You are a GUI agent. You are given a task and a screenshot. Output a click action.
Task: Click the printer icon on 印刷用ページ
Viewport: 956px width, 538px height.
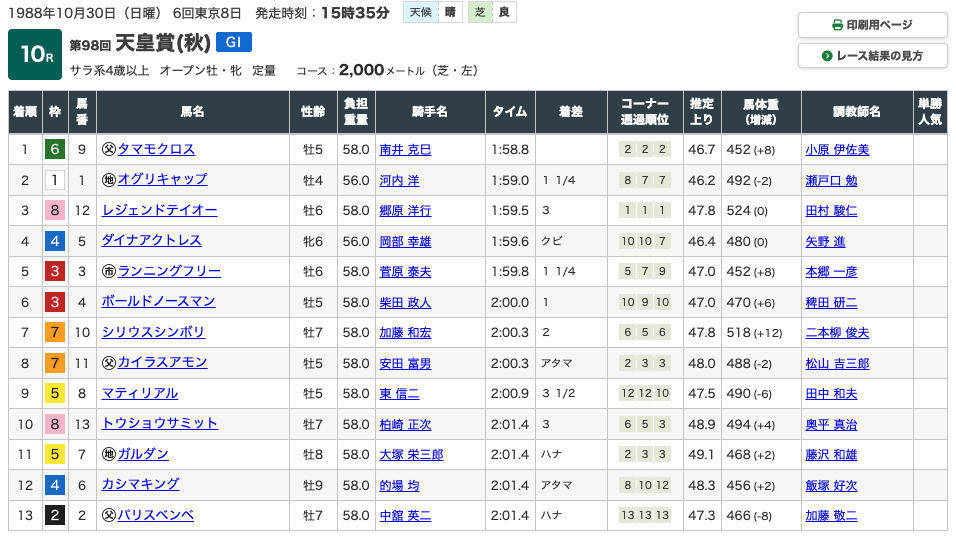point(838,25)
